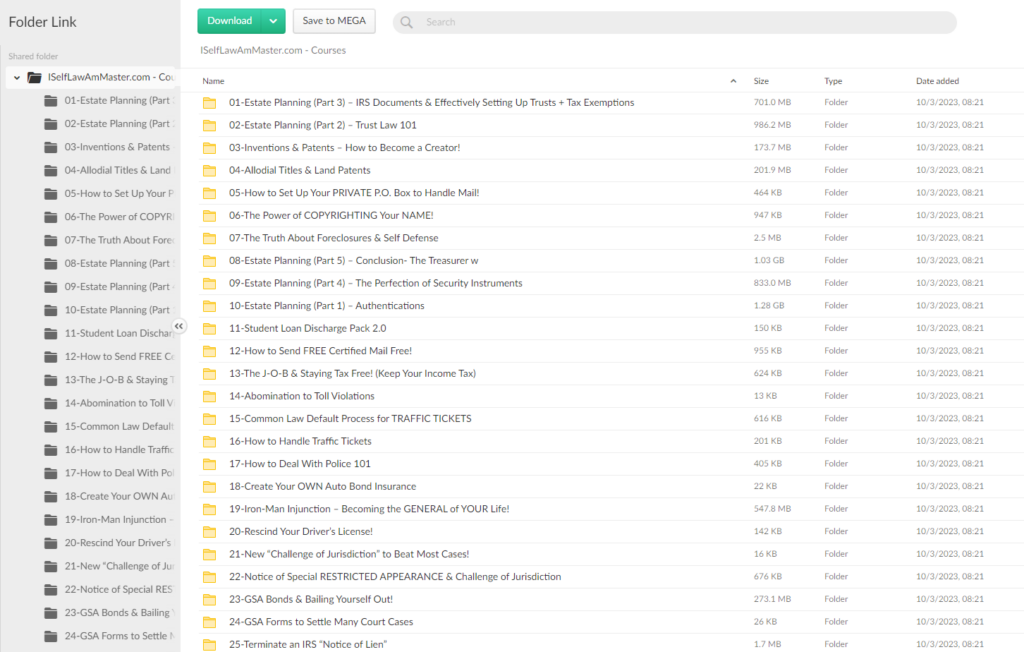
Task: Collapse the sidebar with double-chevron handle
Action: pyautogui.click(x=179, y=326)
